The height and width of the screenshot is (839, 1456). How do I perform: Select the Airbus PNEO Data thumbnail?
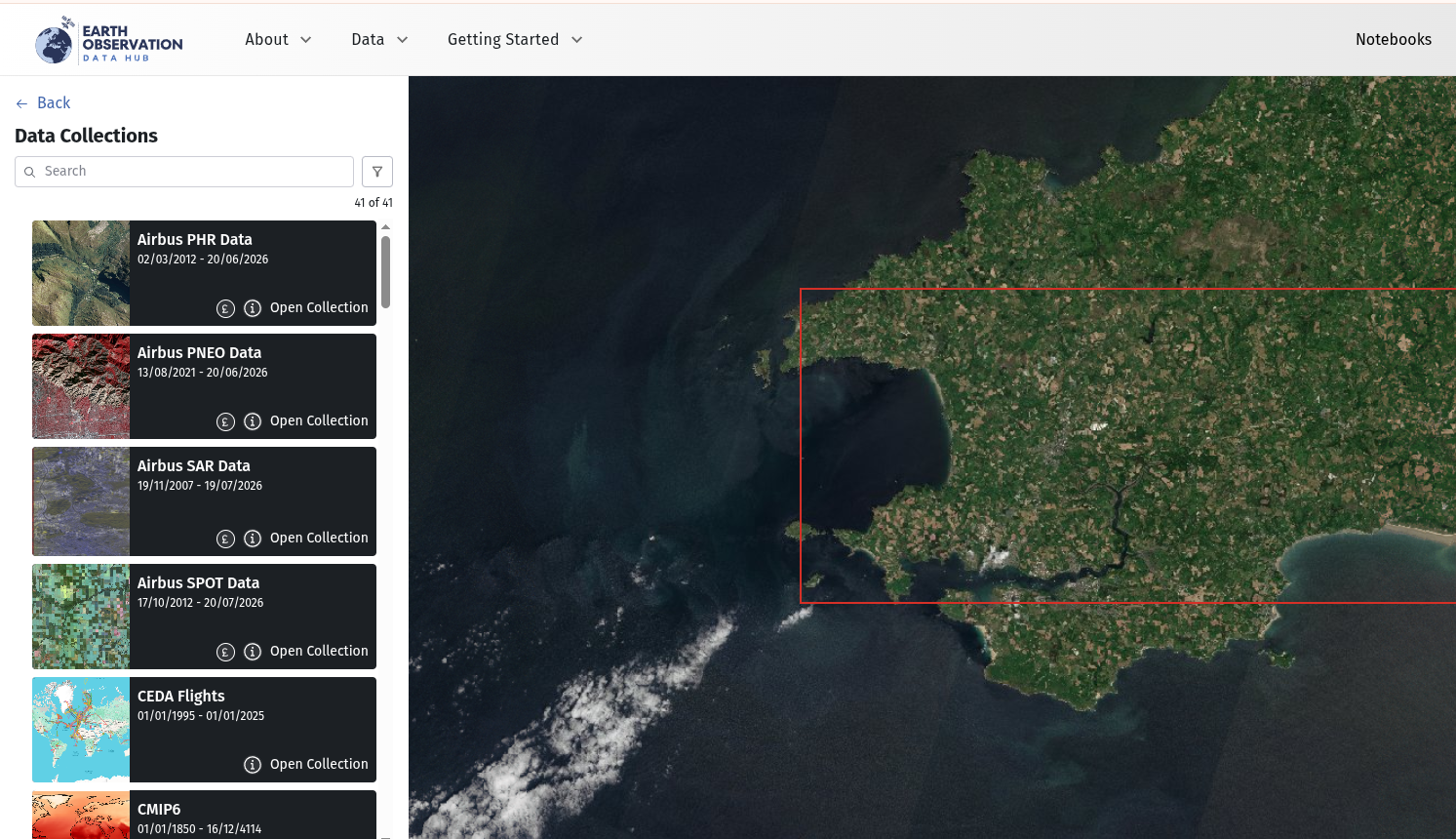pos(81,386)
